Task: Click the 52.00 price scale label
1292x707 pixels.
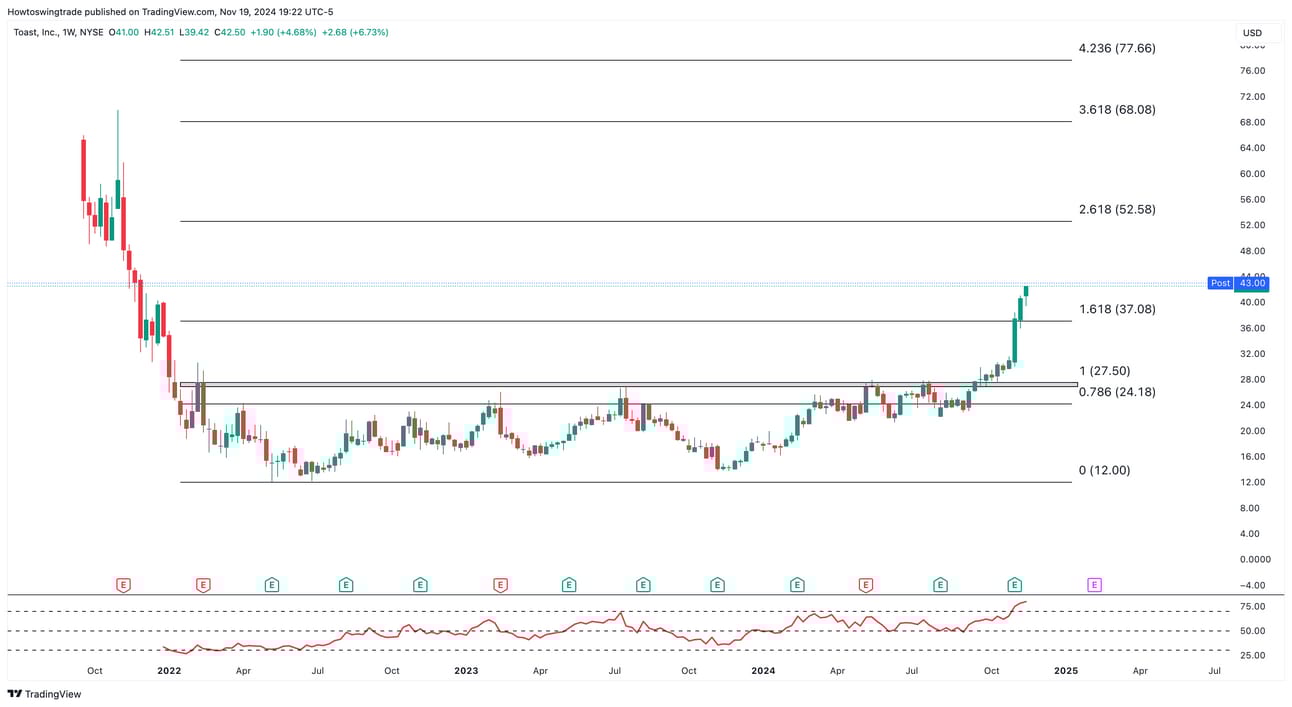Action: (x=1253, y=225)
